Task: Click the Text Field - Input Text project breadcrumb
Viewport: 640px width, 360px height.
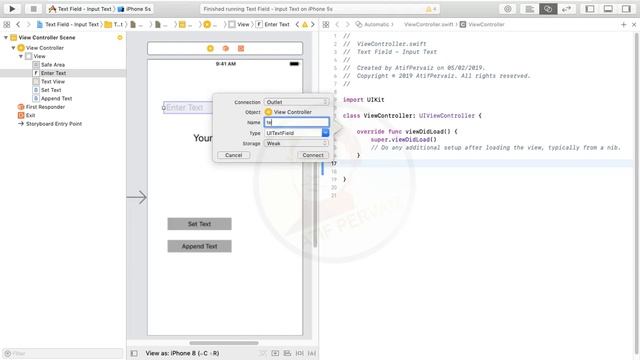Action: [68, 24]
